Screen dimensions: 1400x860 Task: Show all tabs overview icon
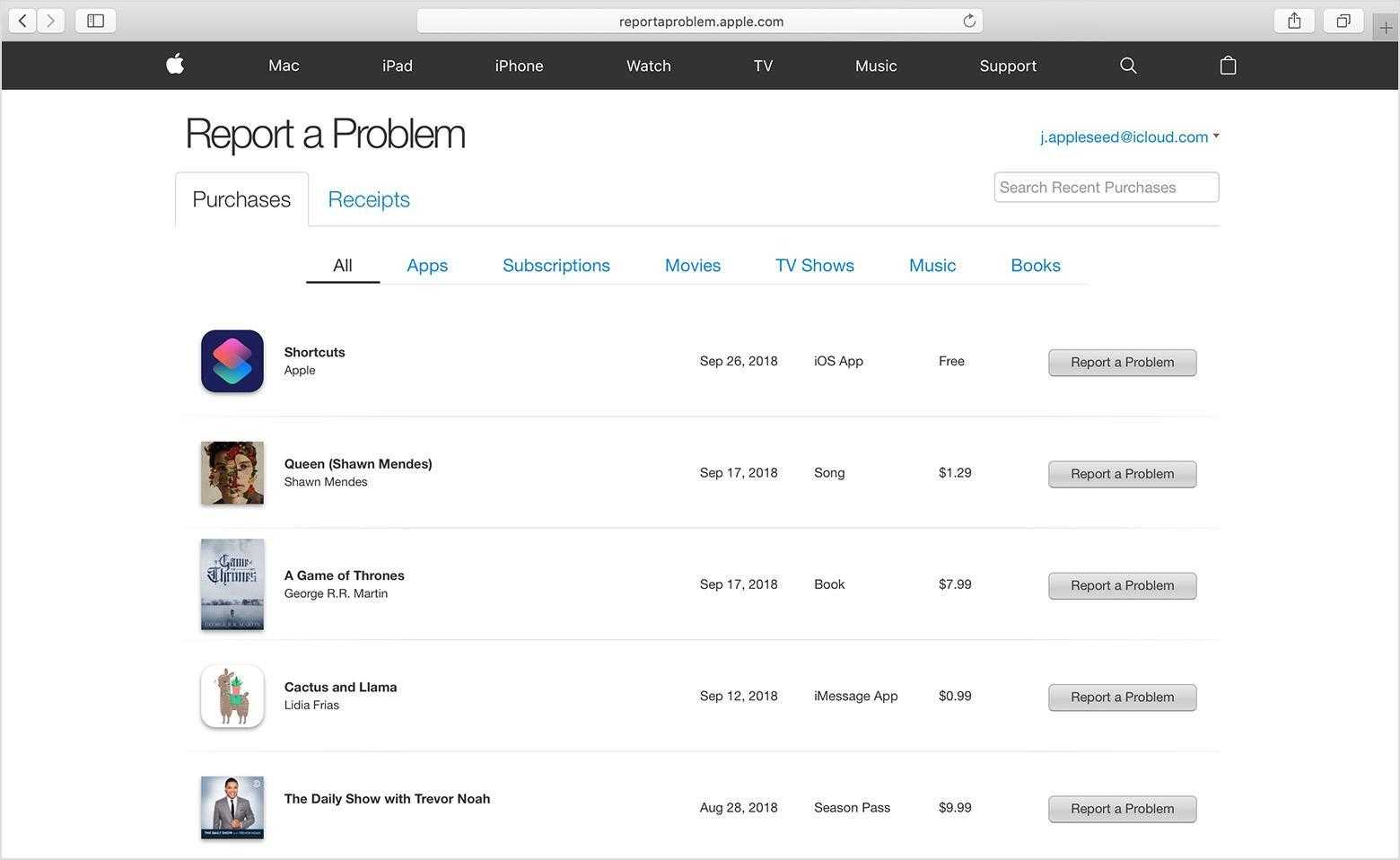pyautogui.click(x=1343, y=21)
